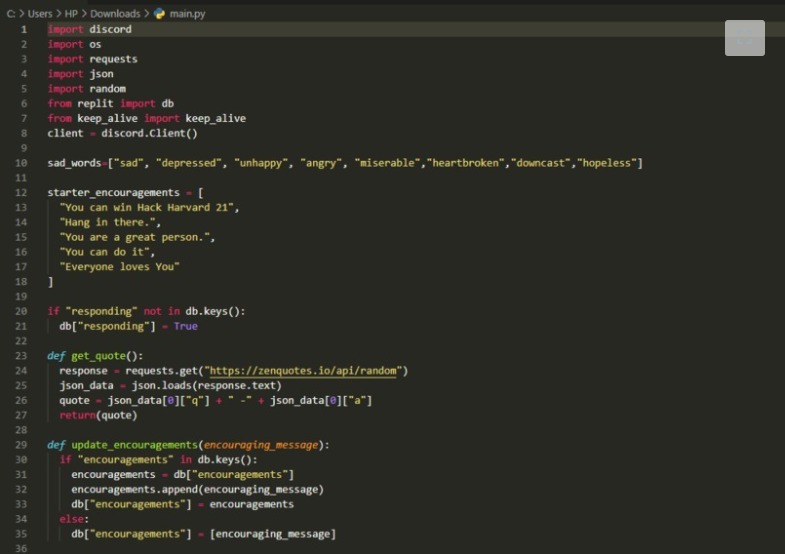This screenshot has width=785, height=554.
Task: Open the HP breadcrumb folder
Action: tap(71, 14)
